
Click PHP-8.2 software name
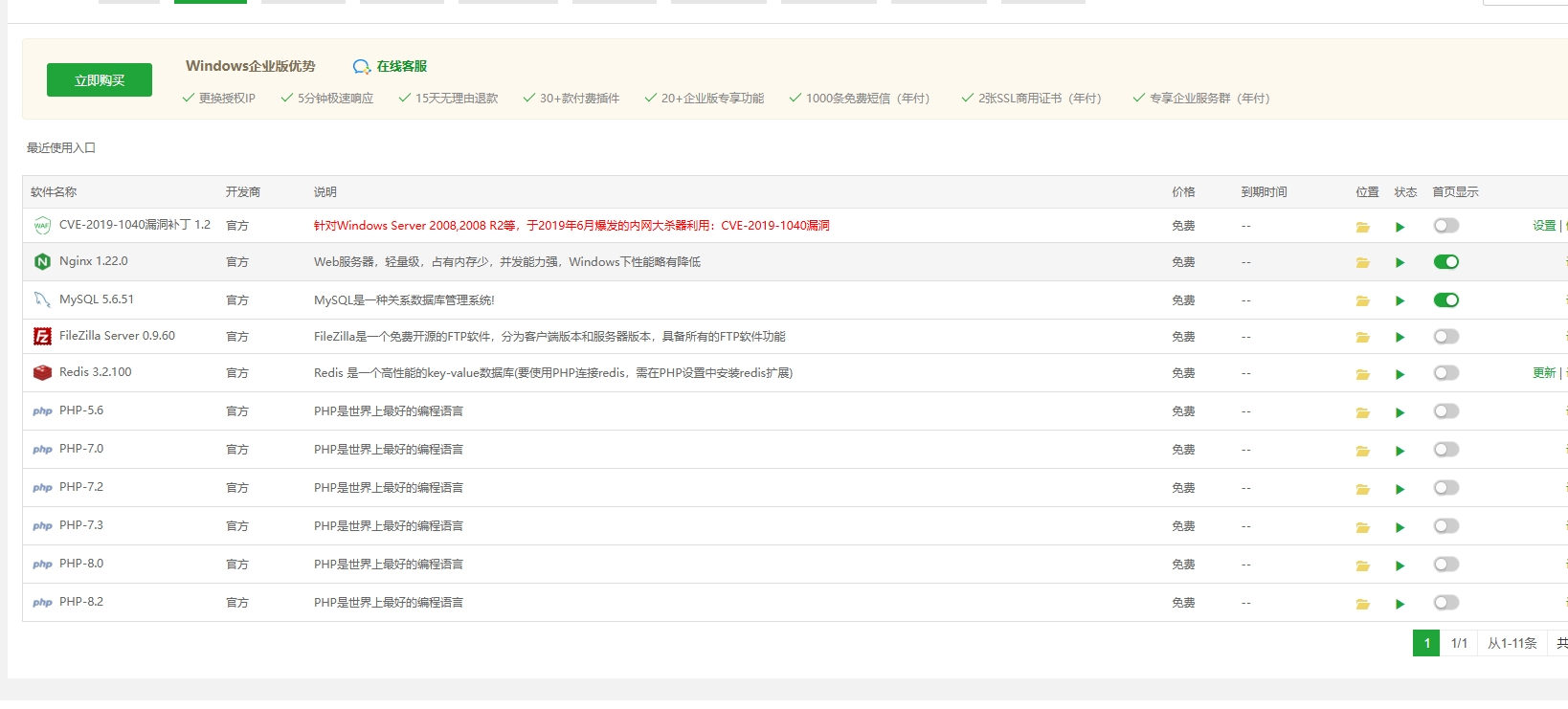pos(81,602)
